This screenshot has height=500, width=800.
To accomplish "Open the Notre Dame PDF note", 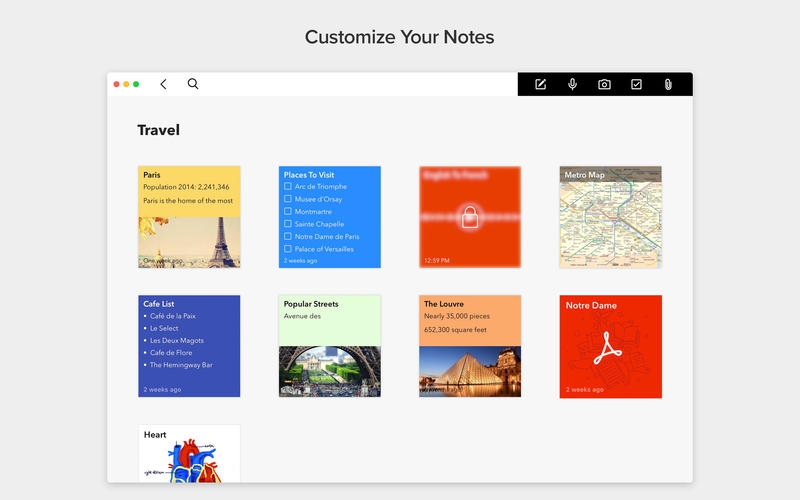I will coord(610,346).
